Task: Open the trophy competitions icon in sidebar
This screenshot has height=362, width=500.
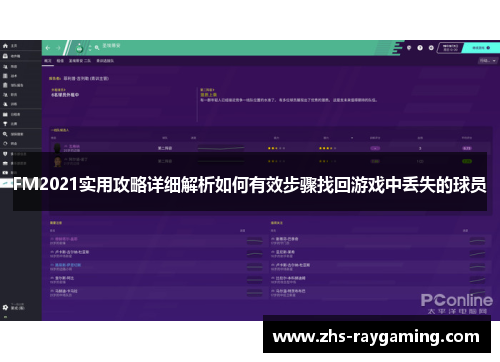Action: (5, 124)
